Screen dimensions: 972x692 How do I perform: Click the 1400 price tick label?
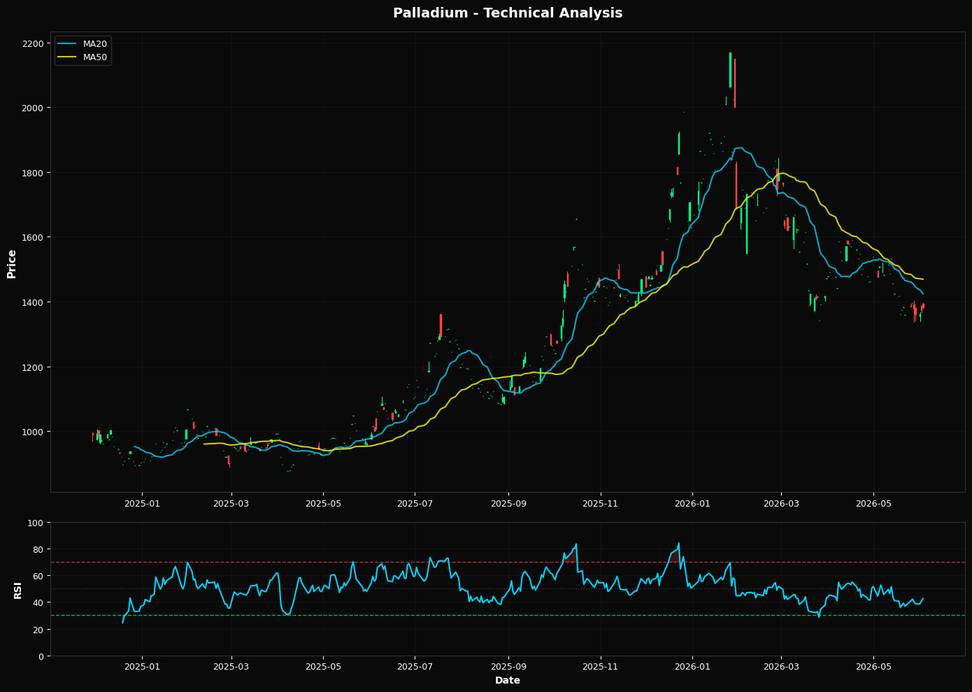click(32, 303)
